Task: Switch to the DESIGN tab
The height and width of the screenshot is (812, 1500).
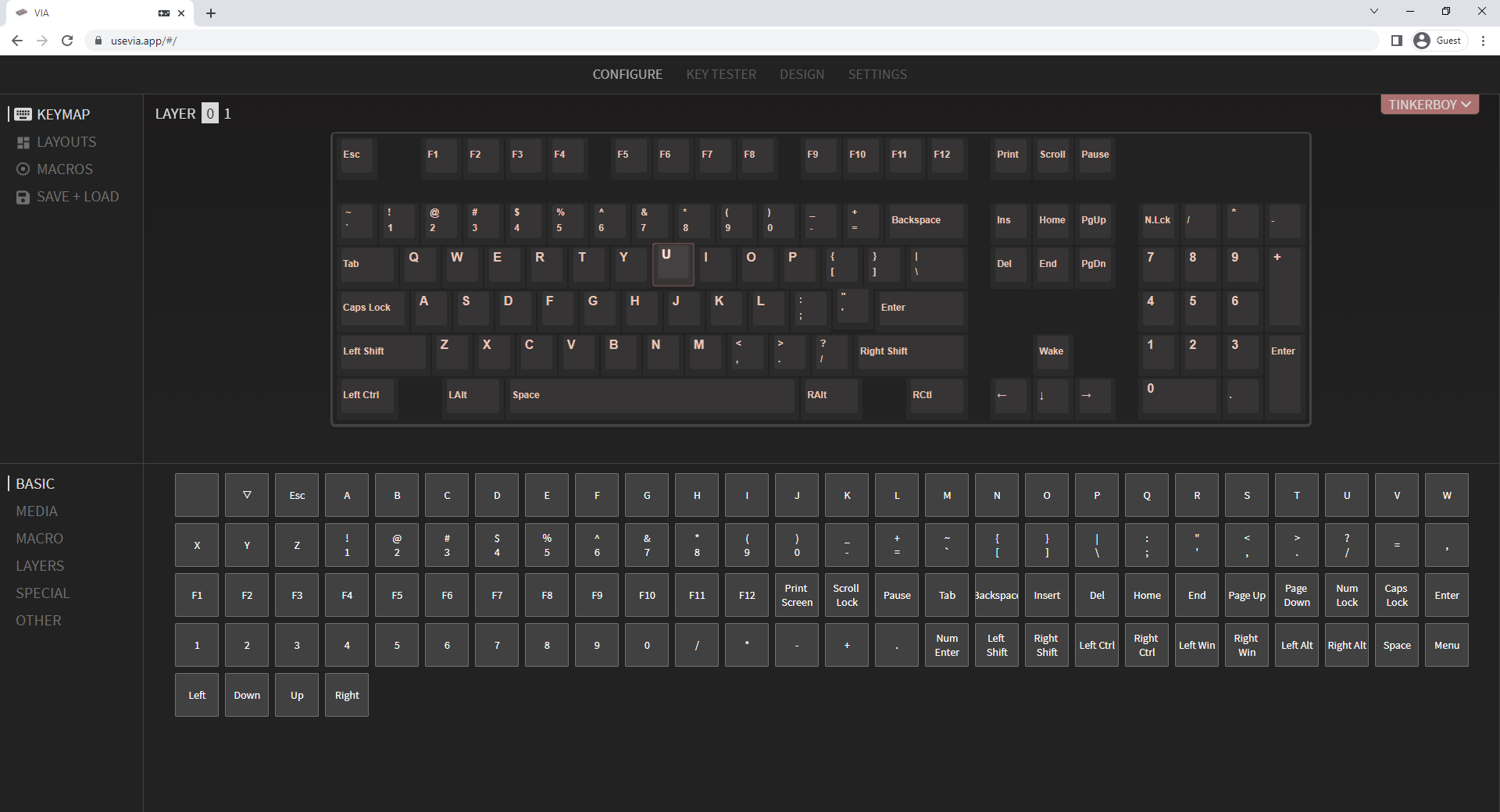Action: (x=802, y=74)
